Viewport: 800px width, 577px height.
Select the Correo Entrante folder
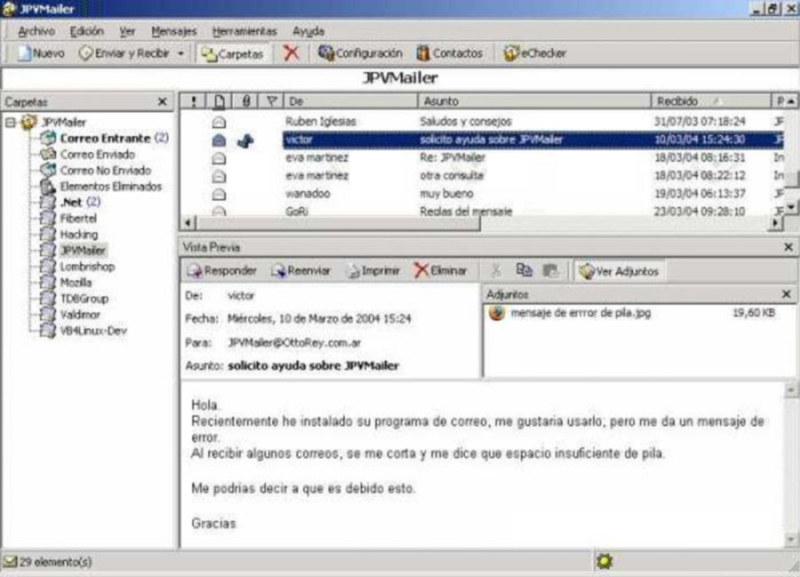click(x=105, y=138)
